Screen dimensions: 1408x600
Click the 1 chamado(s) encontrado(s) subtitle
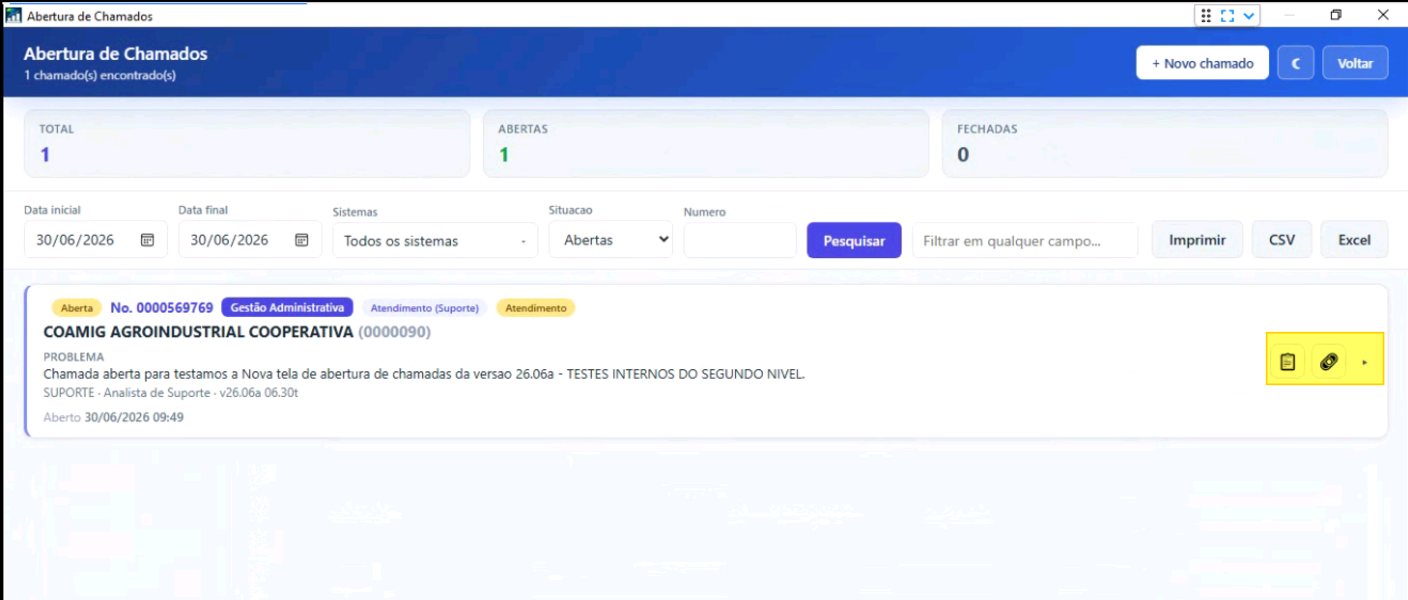[x=100, y=75]
